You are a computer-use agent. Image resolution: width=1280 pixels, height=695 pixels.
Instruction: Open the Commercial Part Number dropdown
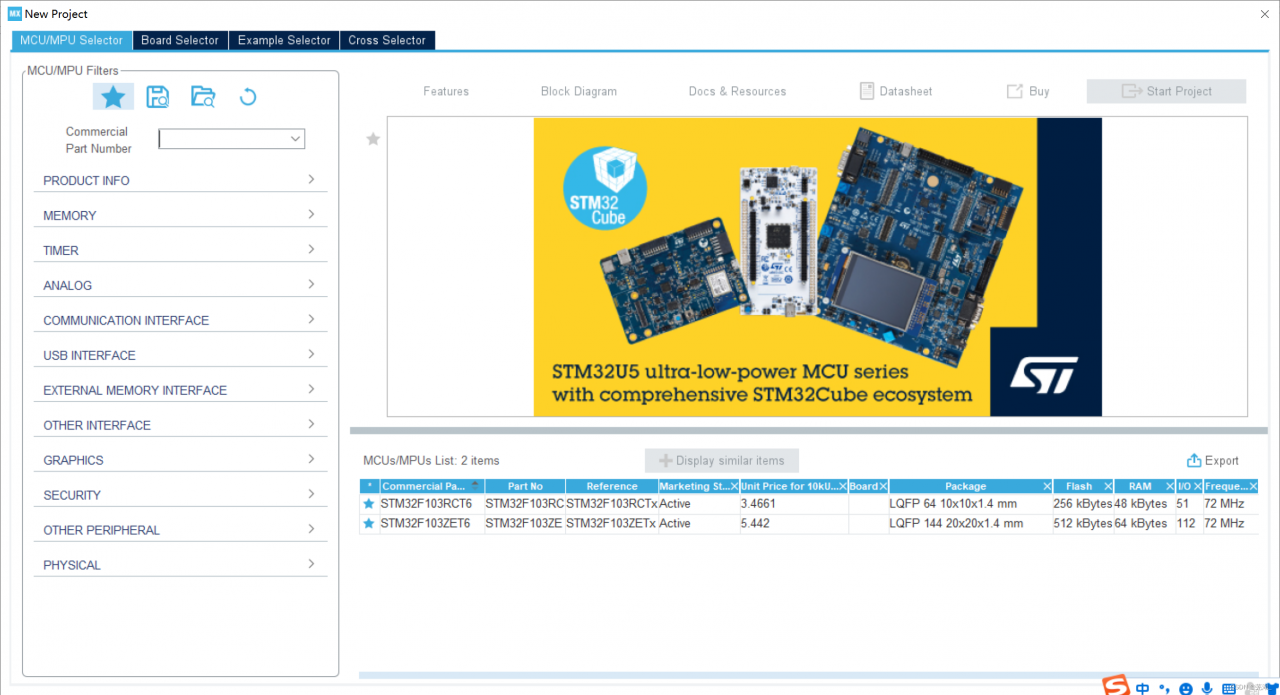pyautogui.click(x=295, y=139)
